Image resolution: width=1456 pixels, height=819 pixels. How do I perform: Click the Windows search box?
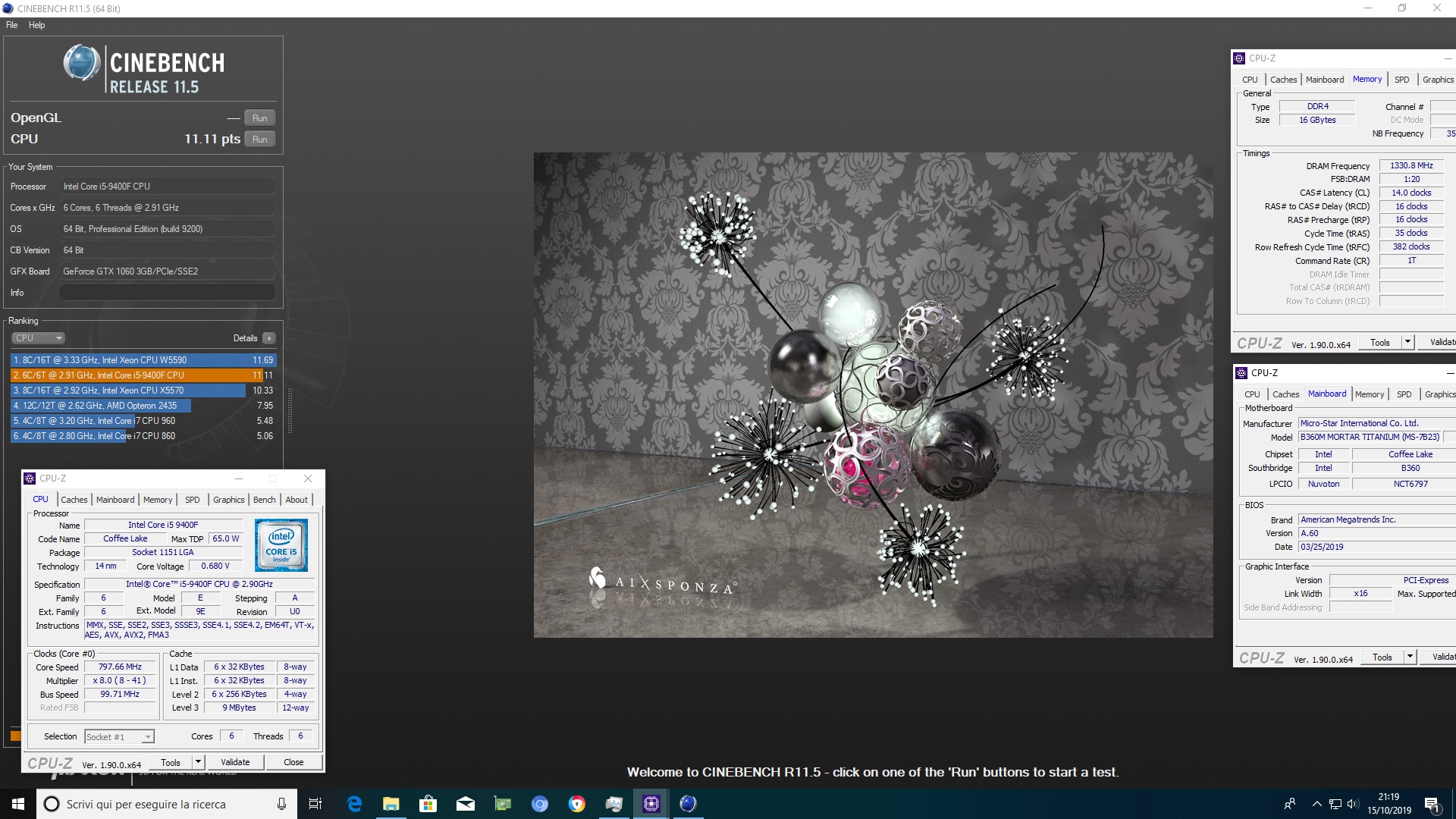click(167, 804)
